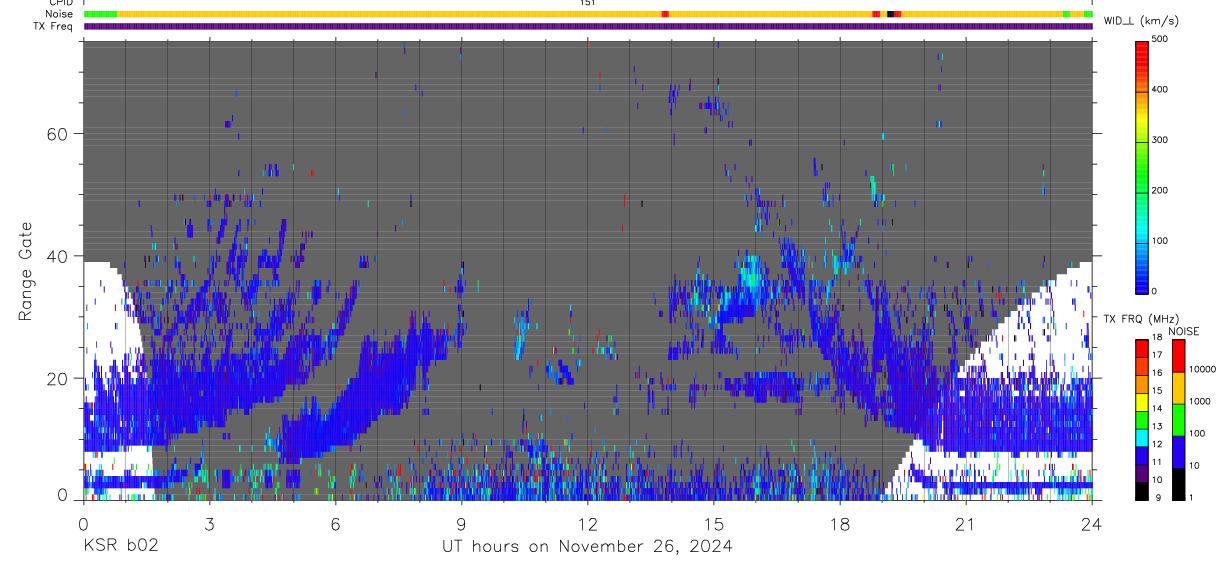Pick the red top segment of TX FRQ legend
The height and width of the screenshot is (567, 1228).
[1141, 349]
